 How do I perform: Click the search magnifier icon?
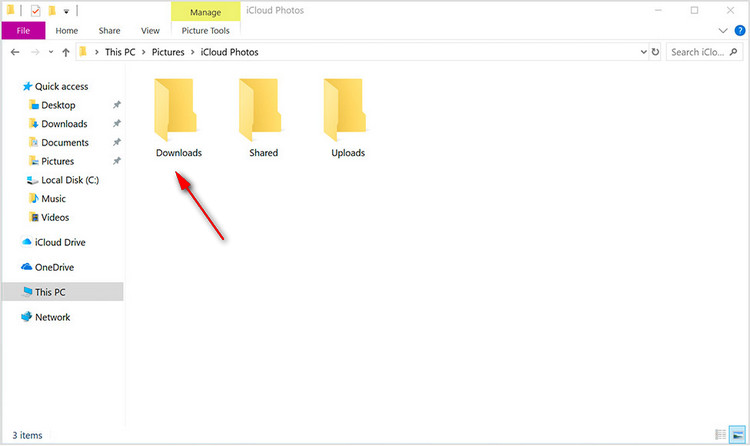733,52
